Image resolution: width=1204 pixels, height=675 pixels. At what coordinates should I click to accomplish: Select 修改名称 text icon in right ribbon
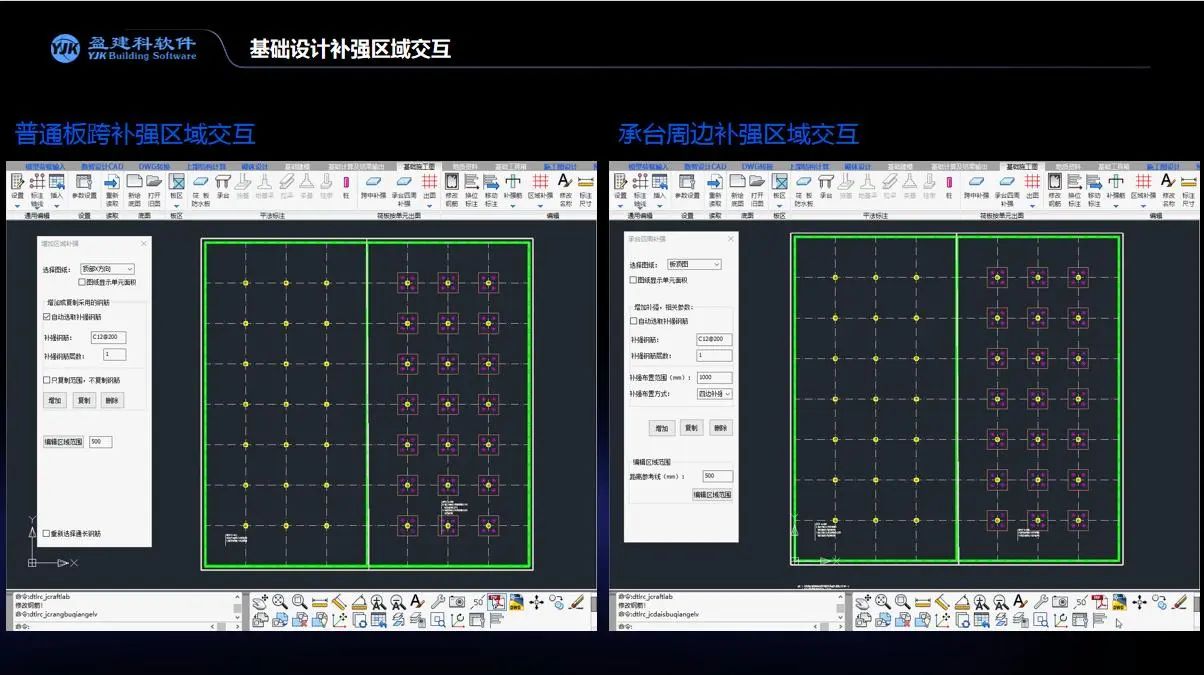click(1168, 184)
